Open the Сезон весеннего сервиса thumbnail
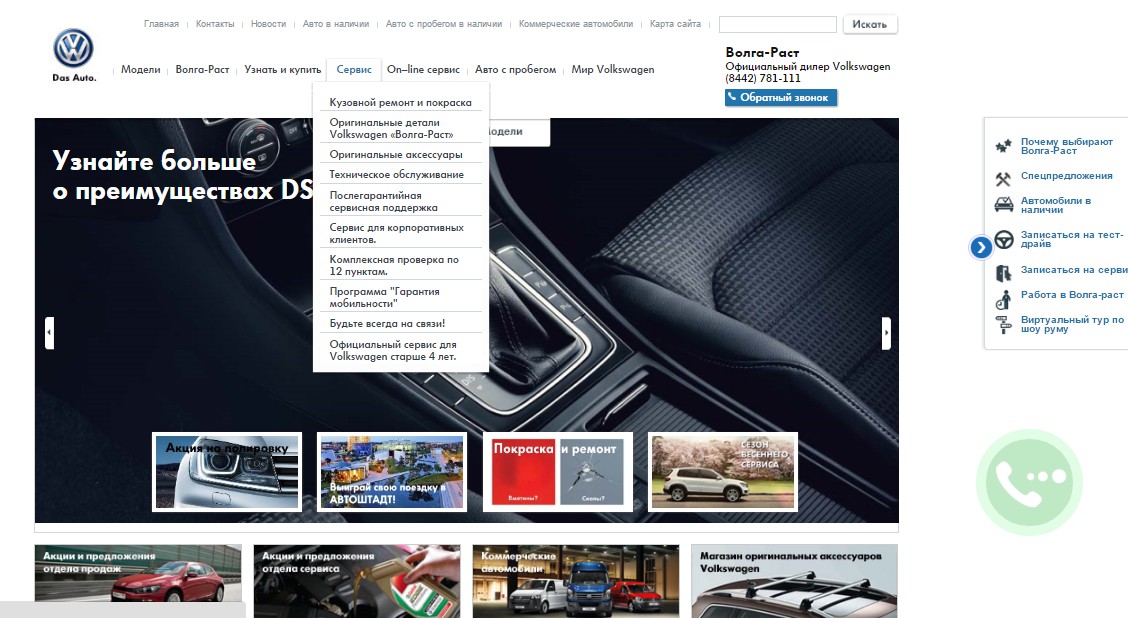This screenshot has height=618, width=1128. click(723, 472)
